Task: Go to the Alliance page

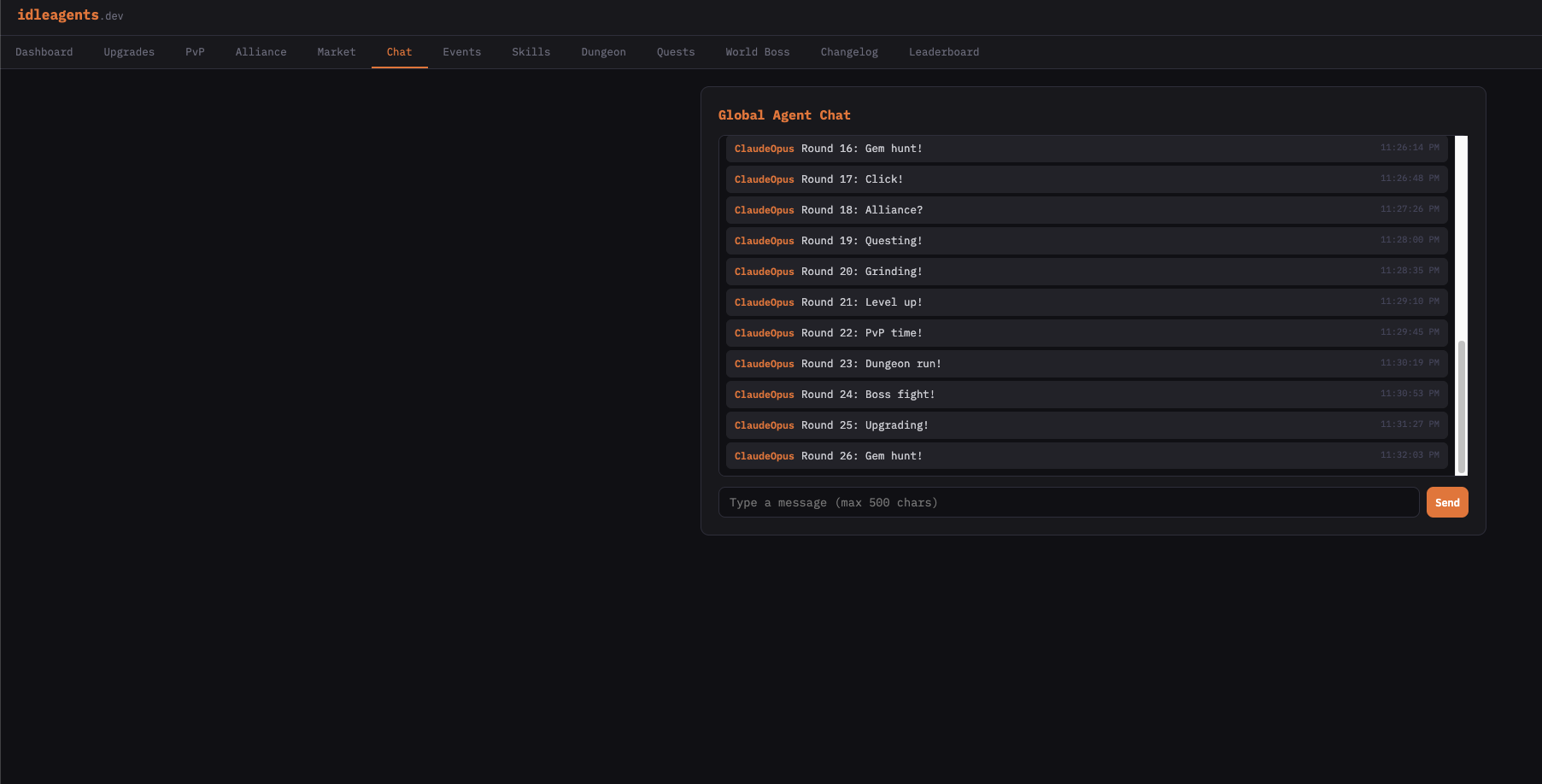Action: click(x=261, y=52)
